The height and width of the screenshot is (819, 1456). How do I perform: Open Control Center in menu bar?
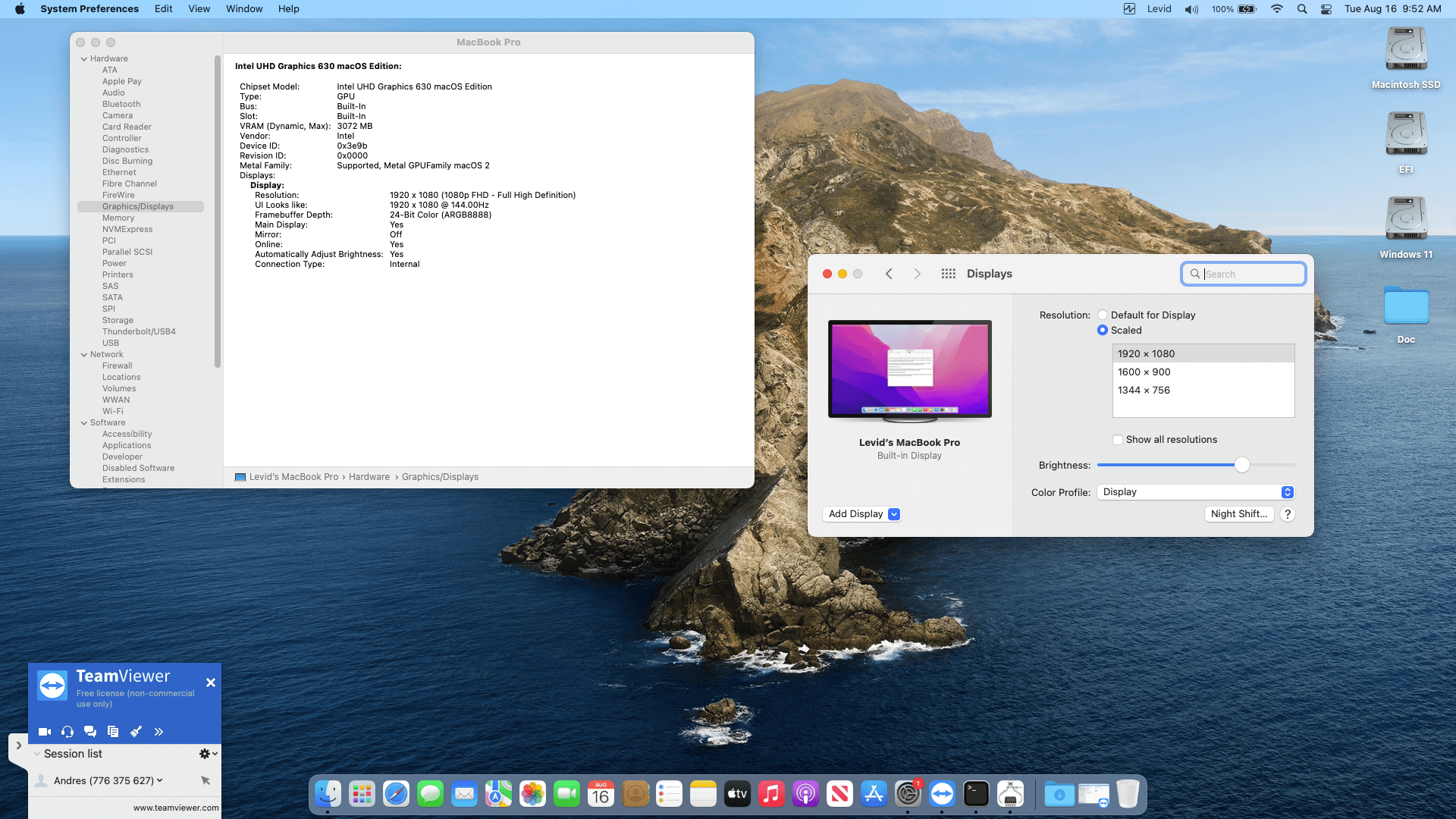[x=1326, y=9]
